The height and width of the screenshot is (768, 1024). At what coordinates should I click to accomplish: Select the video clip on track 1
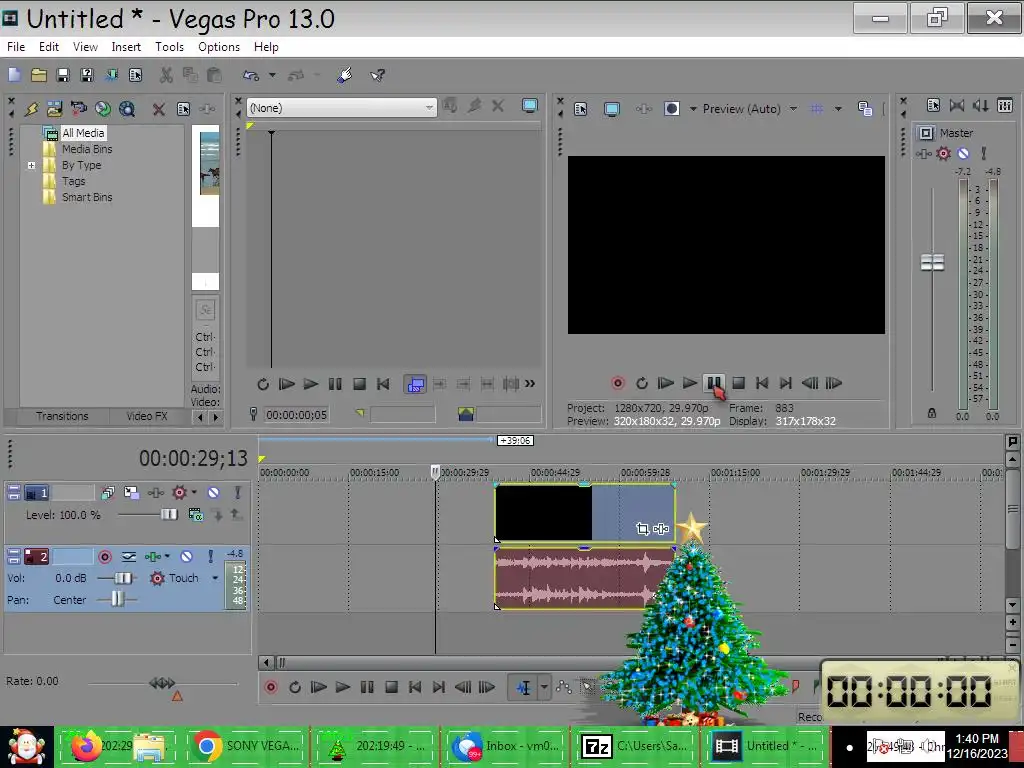[584, 513]
